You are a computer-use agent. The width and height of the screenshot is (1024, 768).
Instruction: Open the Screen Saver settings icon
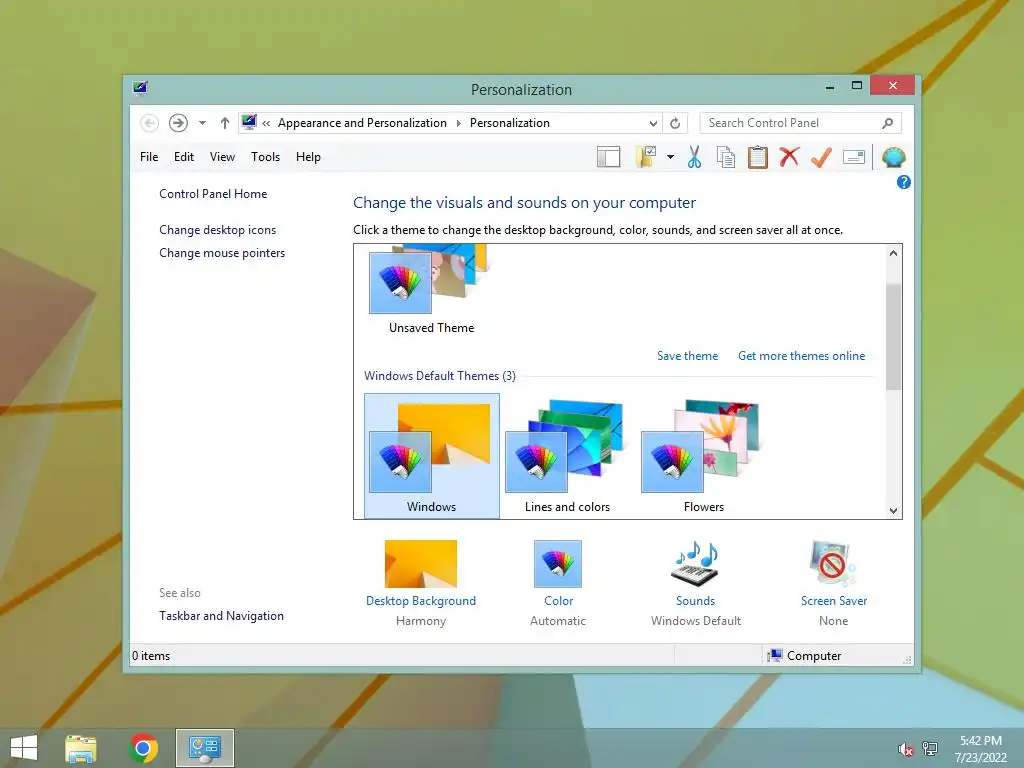[833, 564]
